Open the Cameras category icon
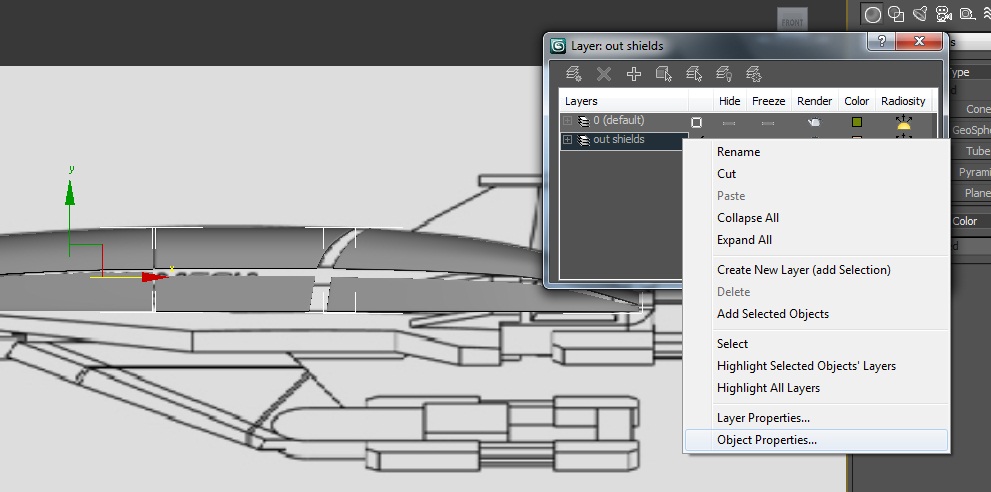 pos(943,14)
